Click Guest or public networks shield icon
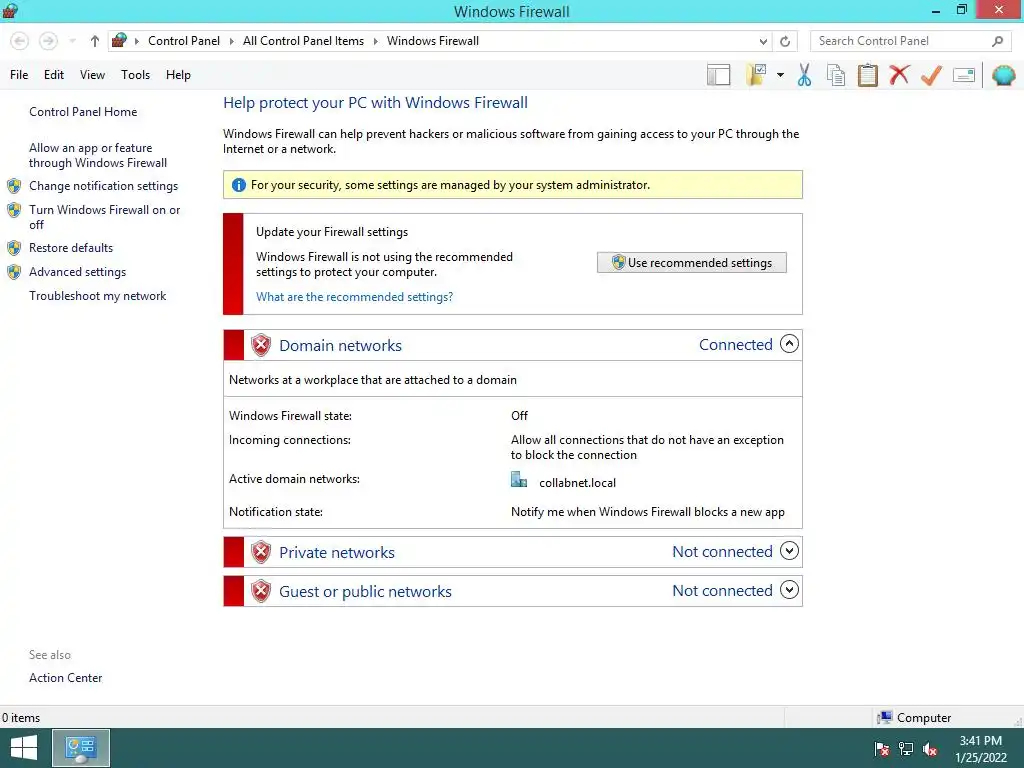Screen dimensions: 1024x768 coord(261,591)
